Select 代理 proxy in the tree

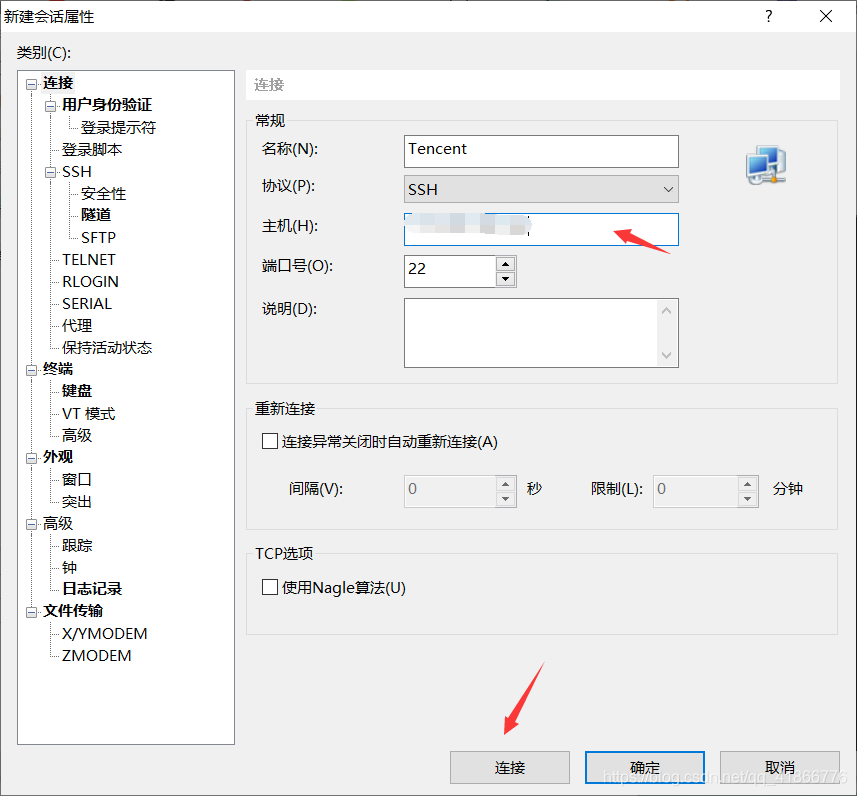pos(77,326)
